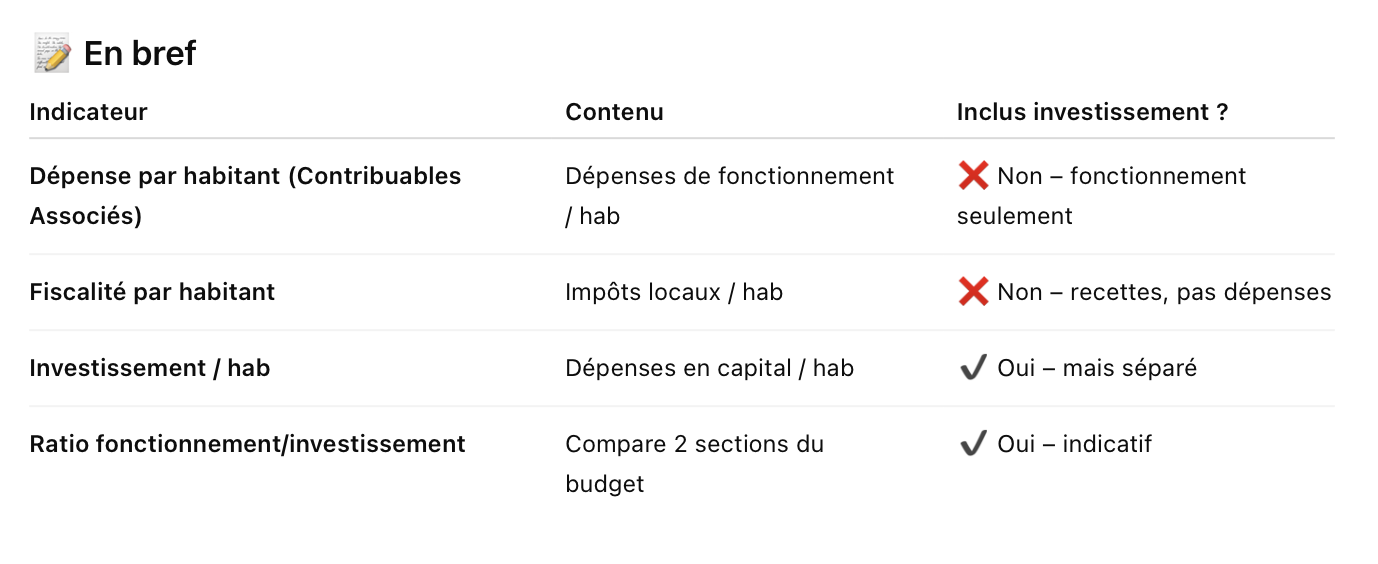
Task: Click the Dépenses en capital / hab cell
Action: point(709,368)
